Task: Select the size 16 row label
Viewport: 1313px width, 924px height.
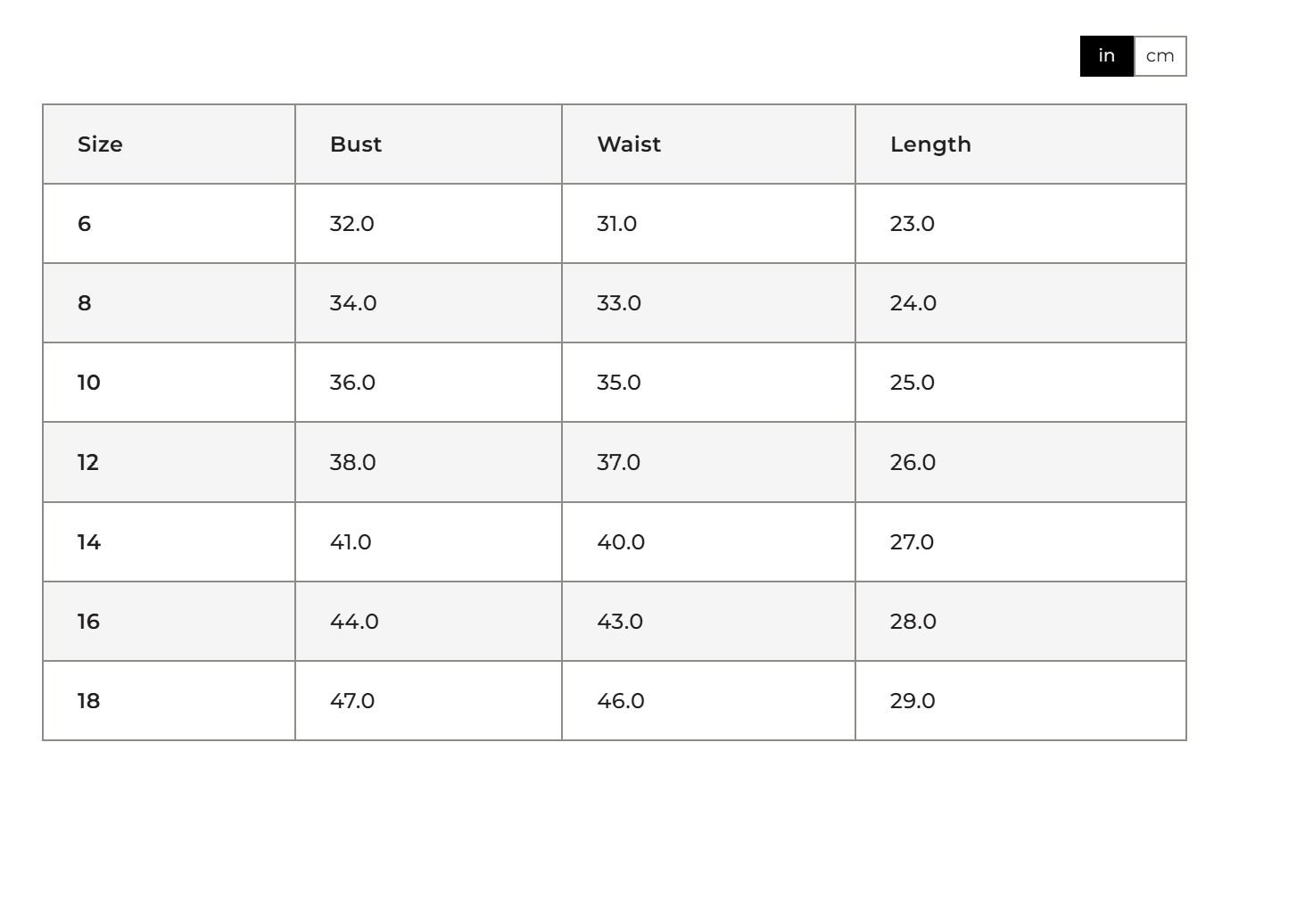Action: (x=169, y=622)
